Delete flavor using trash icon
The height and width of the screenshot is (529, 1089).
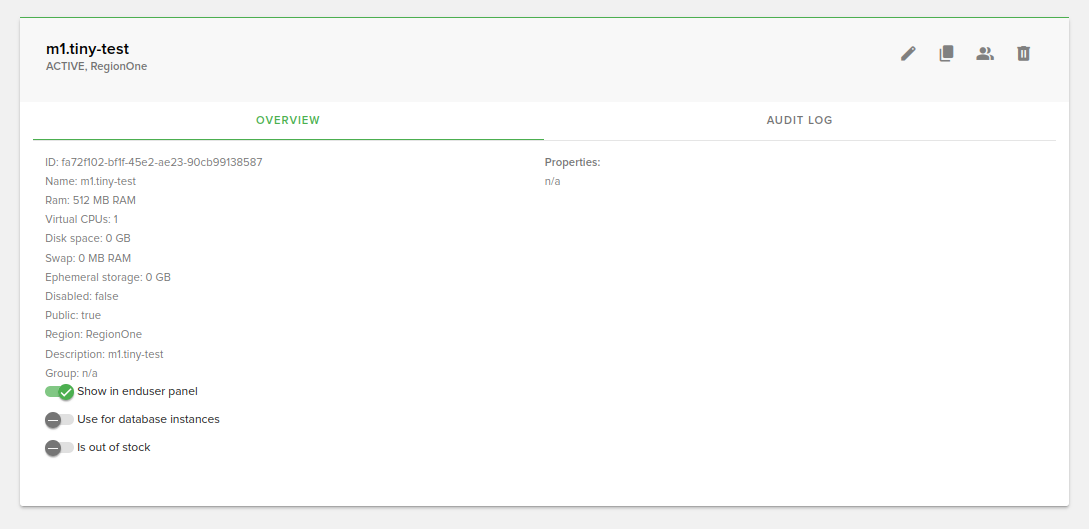point(1023,54)
